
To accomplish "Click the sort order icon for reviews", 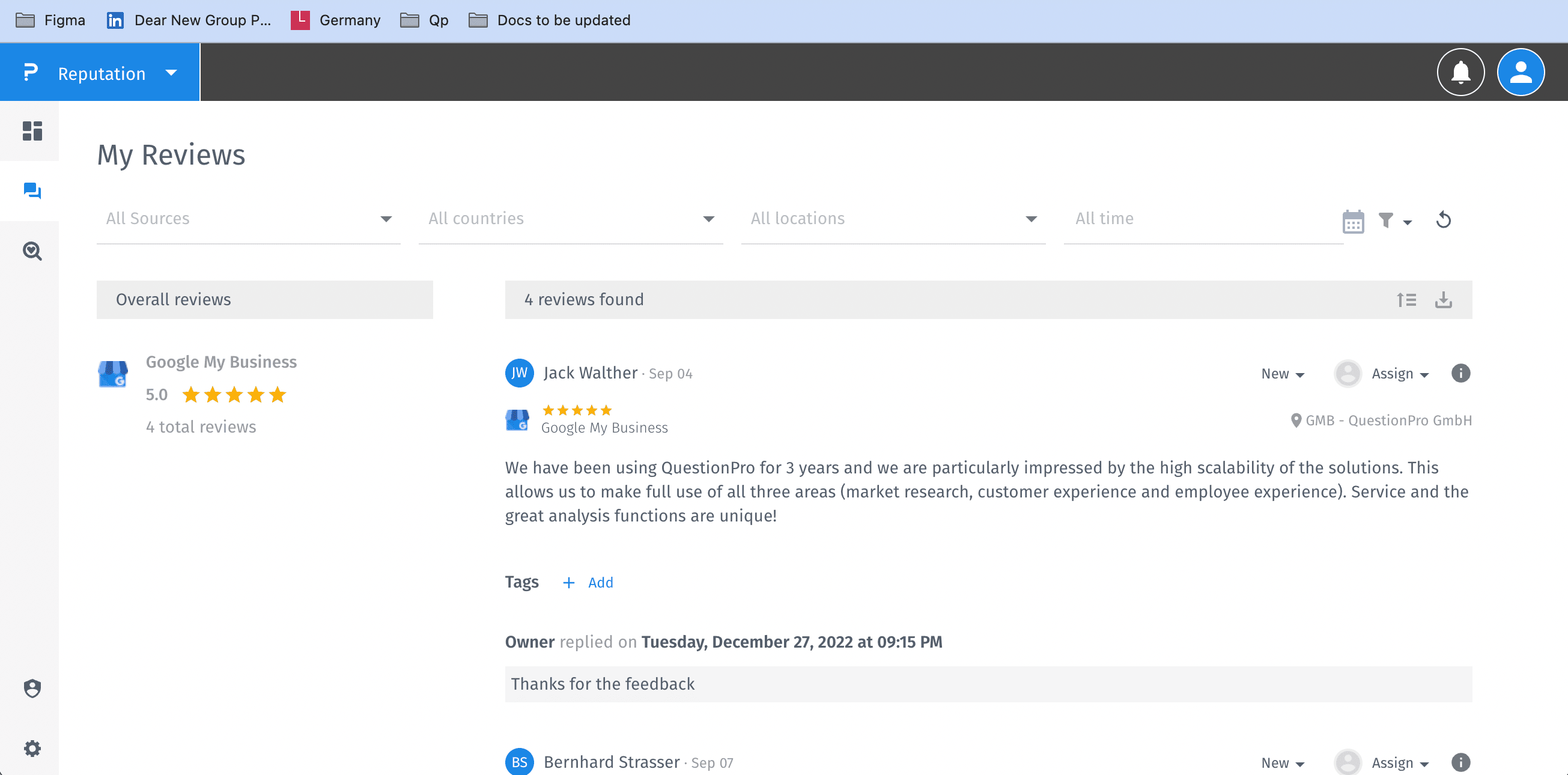I will point(1406,300).
